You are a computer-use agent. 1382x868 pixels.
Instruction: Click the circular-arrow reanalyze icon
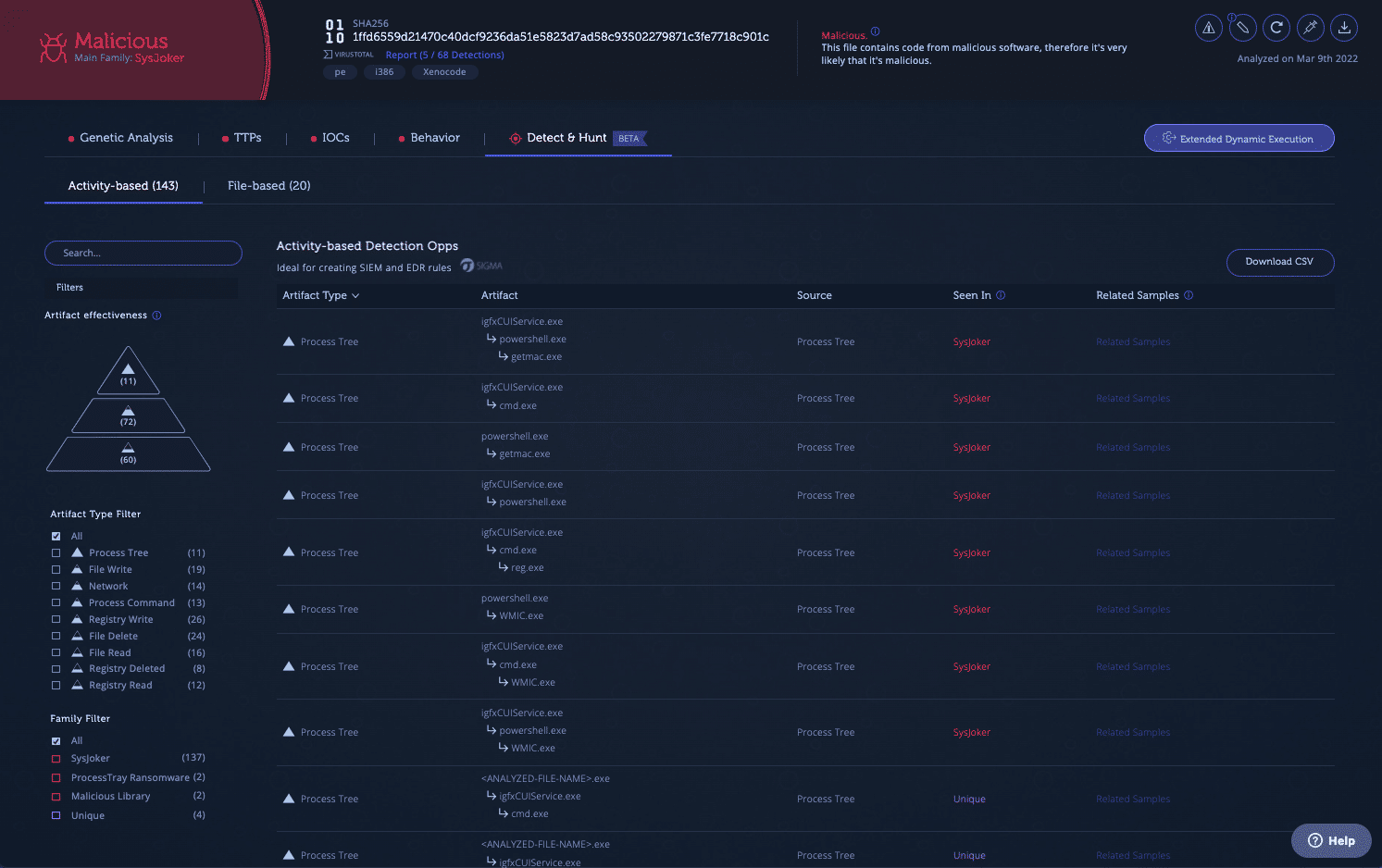click(x=1276, y=28)
